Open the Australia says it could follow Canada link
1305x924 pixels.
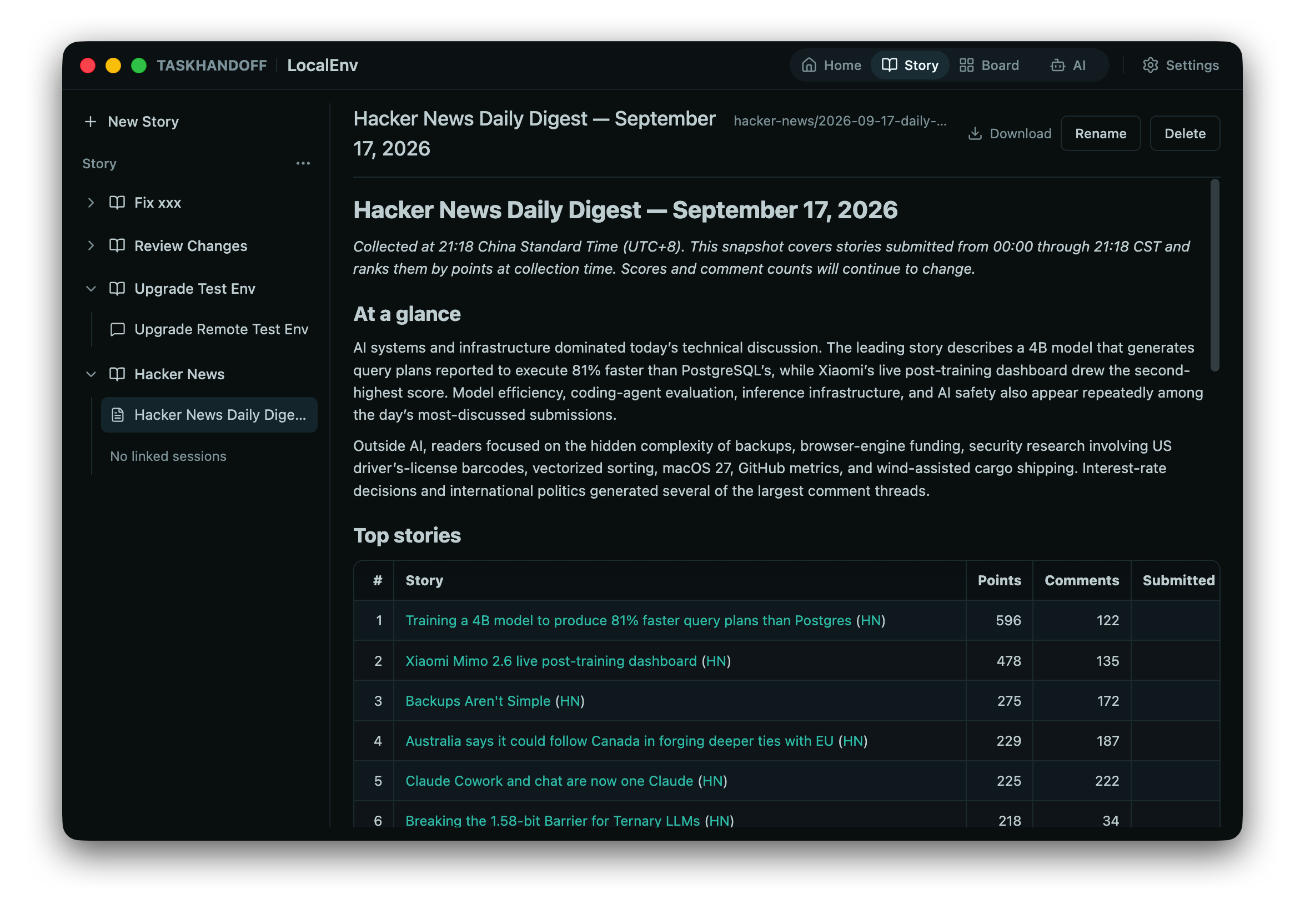coord(619,741)
